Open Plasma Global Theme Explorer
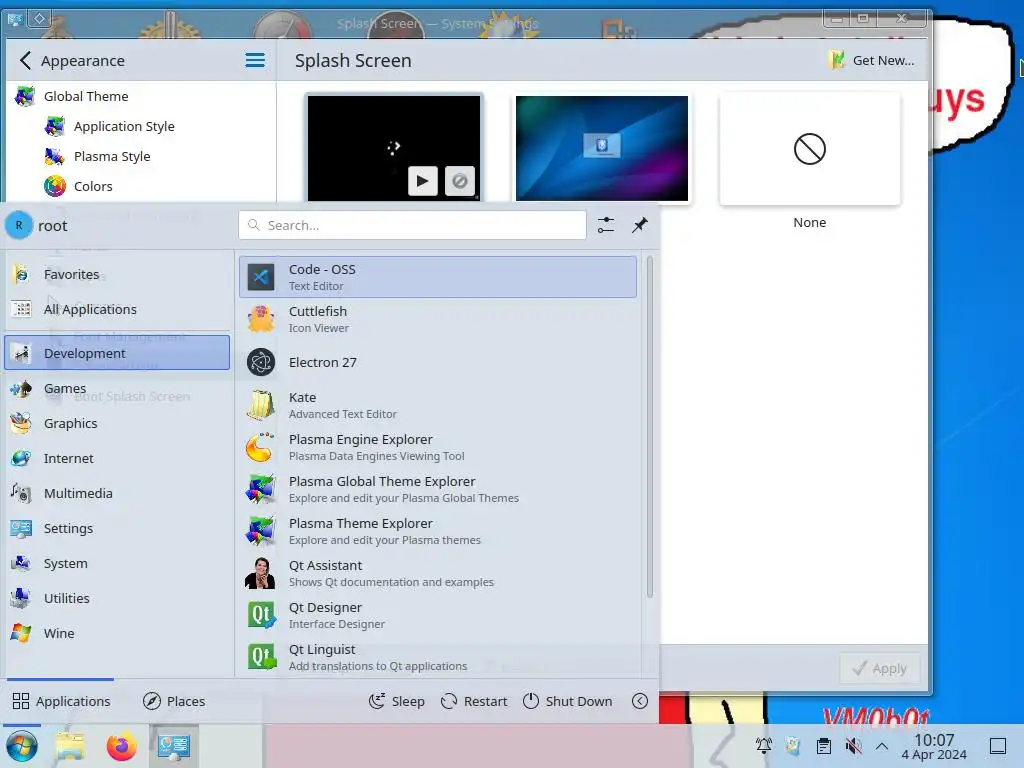This screenshot has height=768, width=1024. 438,489
